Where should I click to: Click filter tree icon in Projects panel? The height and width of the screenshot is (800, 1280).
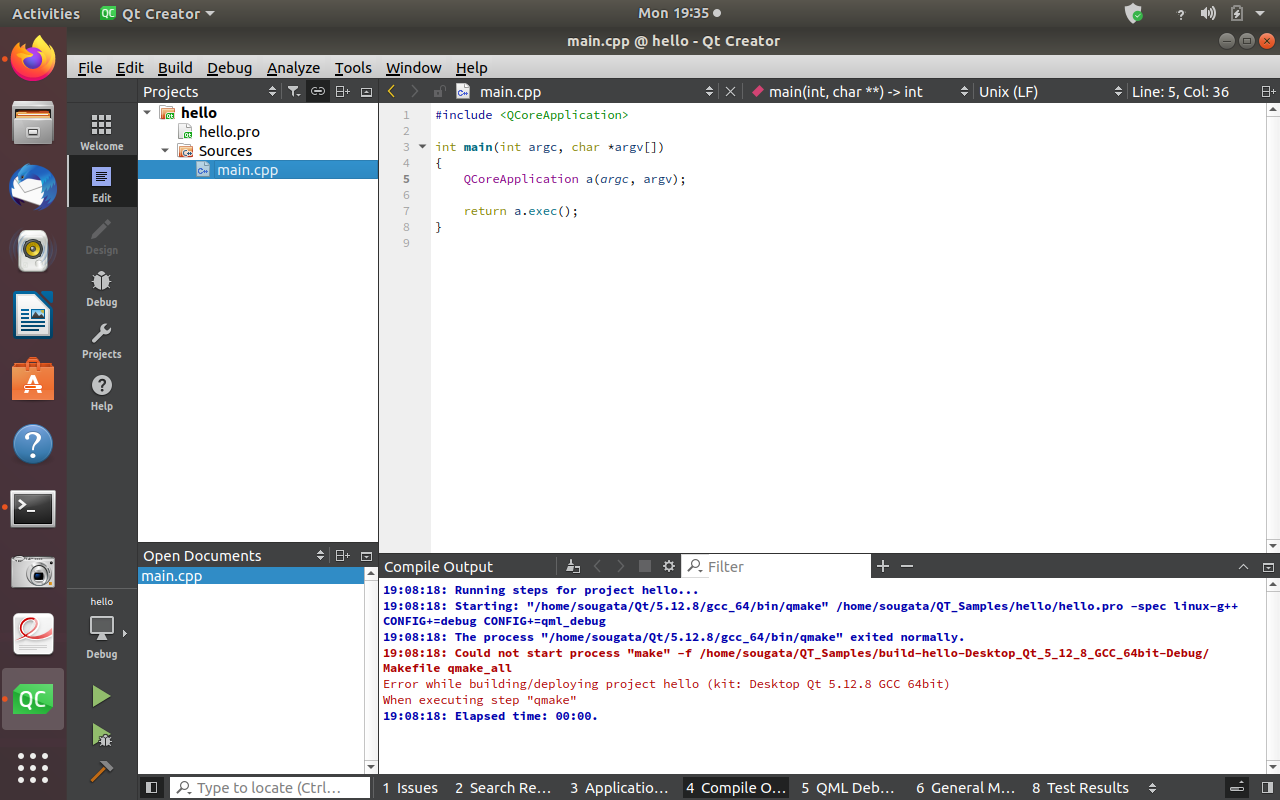coord(293,91)
